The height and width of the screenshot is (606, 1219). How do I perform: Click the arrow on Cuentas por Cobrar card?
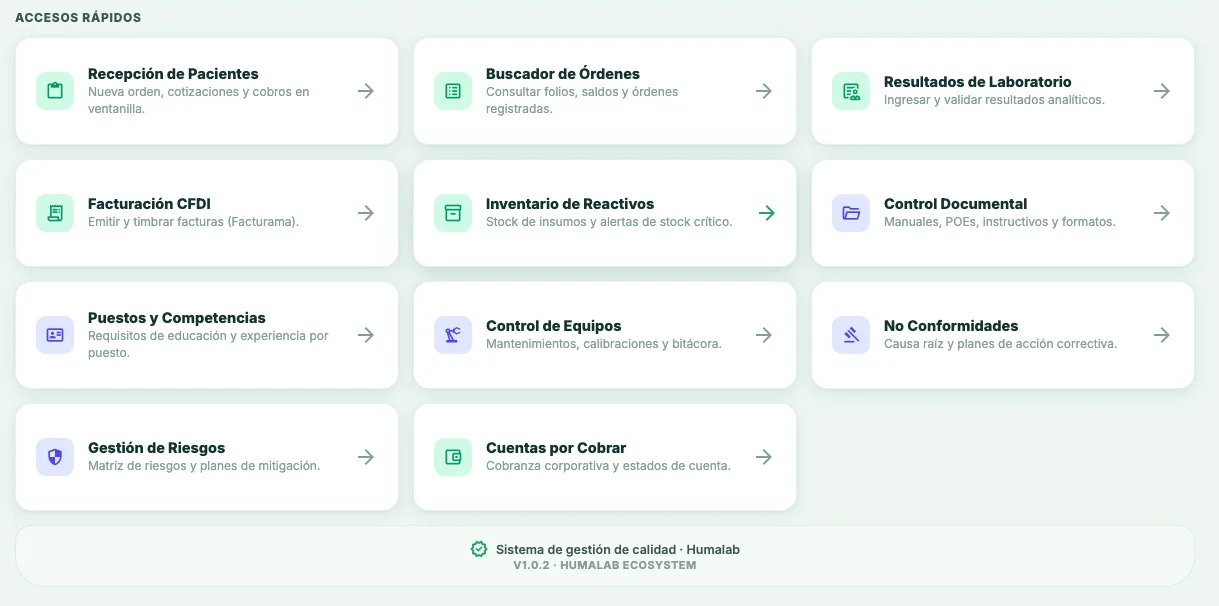pyautogui.click(x=764, y=457)
